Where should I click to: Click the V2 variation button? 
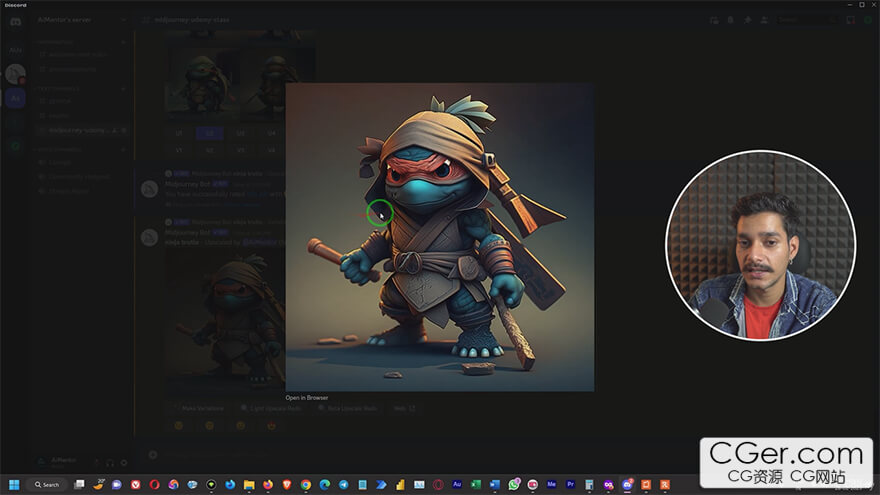pos(210,150)
